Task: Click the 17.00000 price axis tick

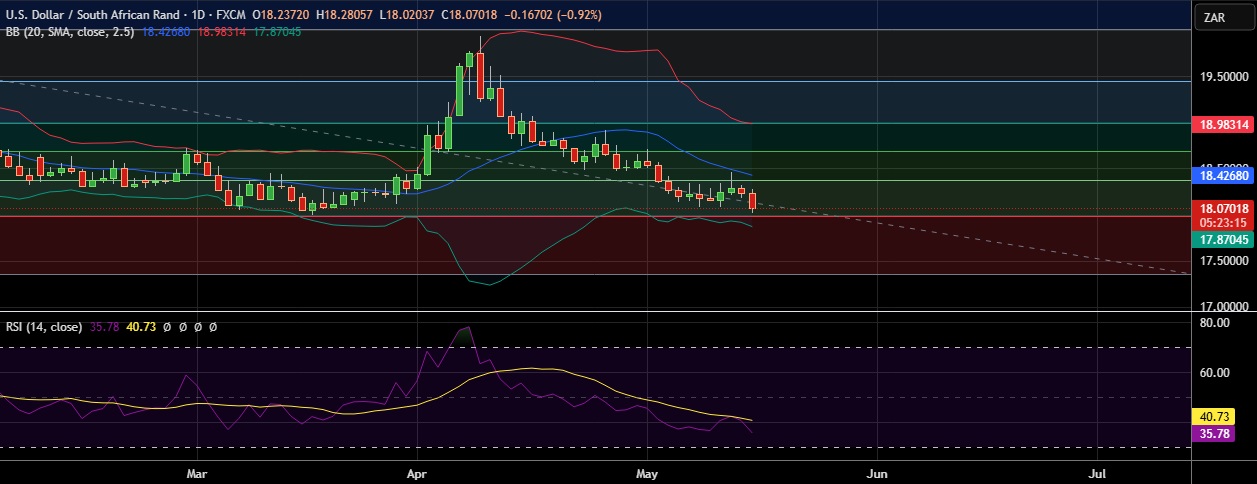Action: coord(1224,306)
